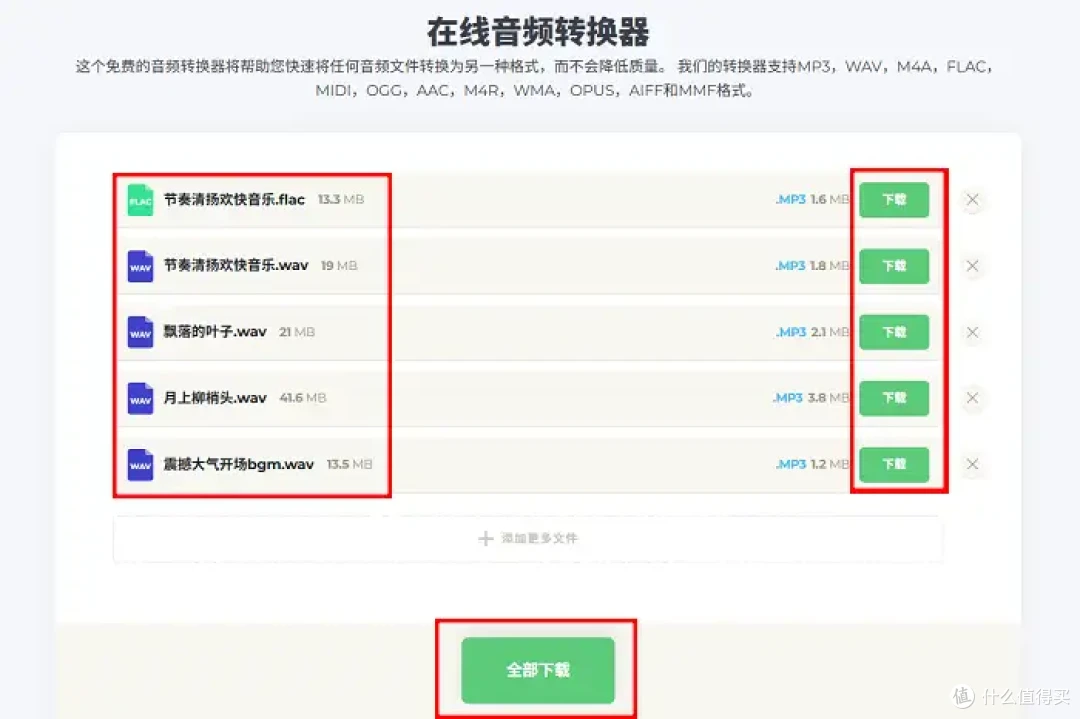Click the WAV file icon for 震撼大气开场bgm.wav
1080x719 pixels.
coord(141,464)
